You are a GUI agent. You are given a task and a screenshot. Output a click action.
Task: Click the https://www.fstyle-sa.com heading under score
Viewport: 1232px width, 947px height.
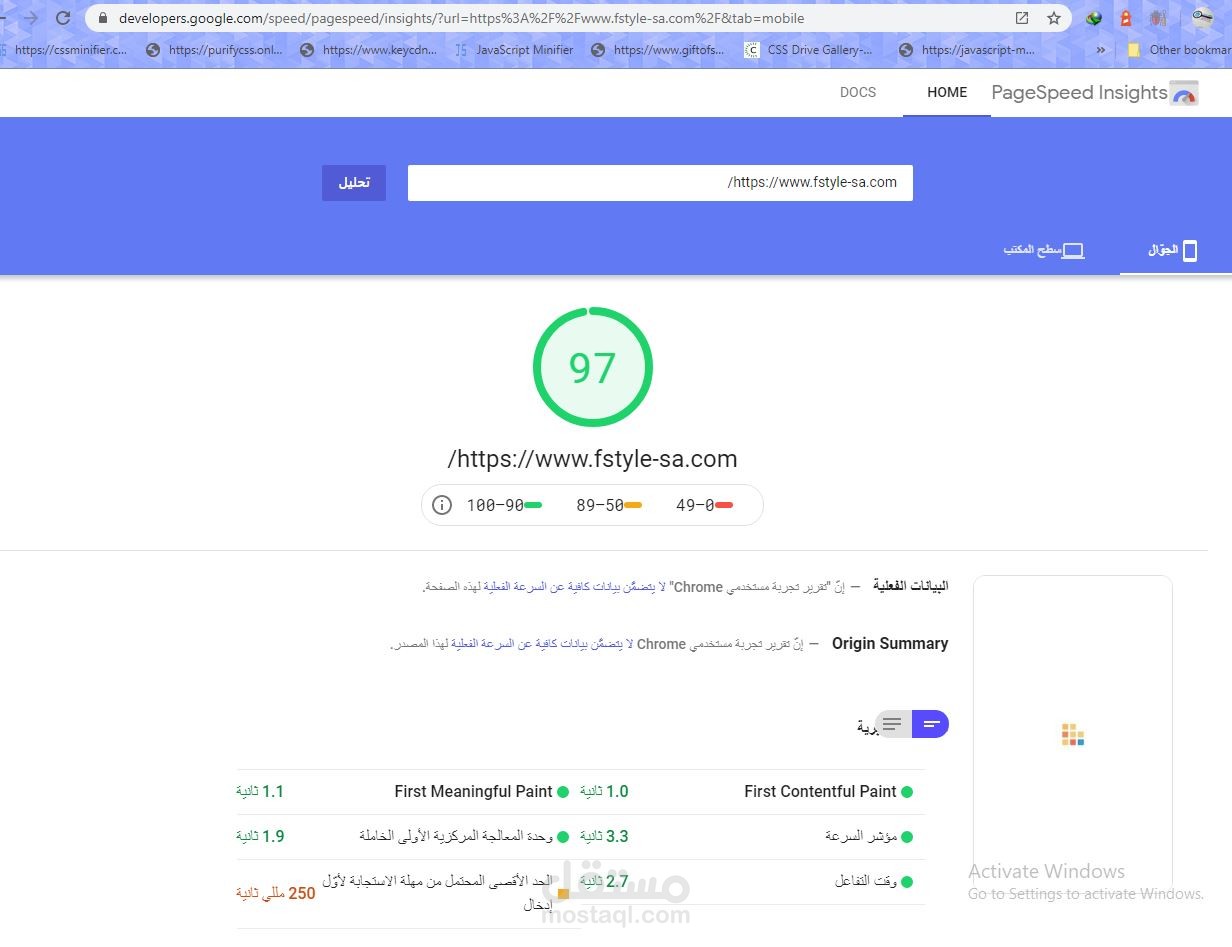coord(592,459)
